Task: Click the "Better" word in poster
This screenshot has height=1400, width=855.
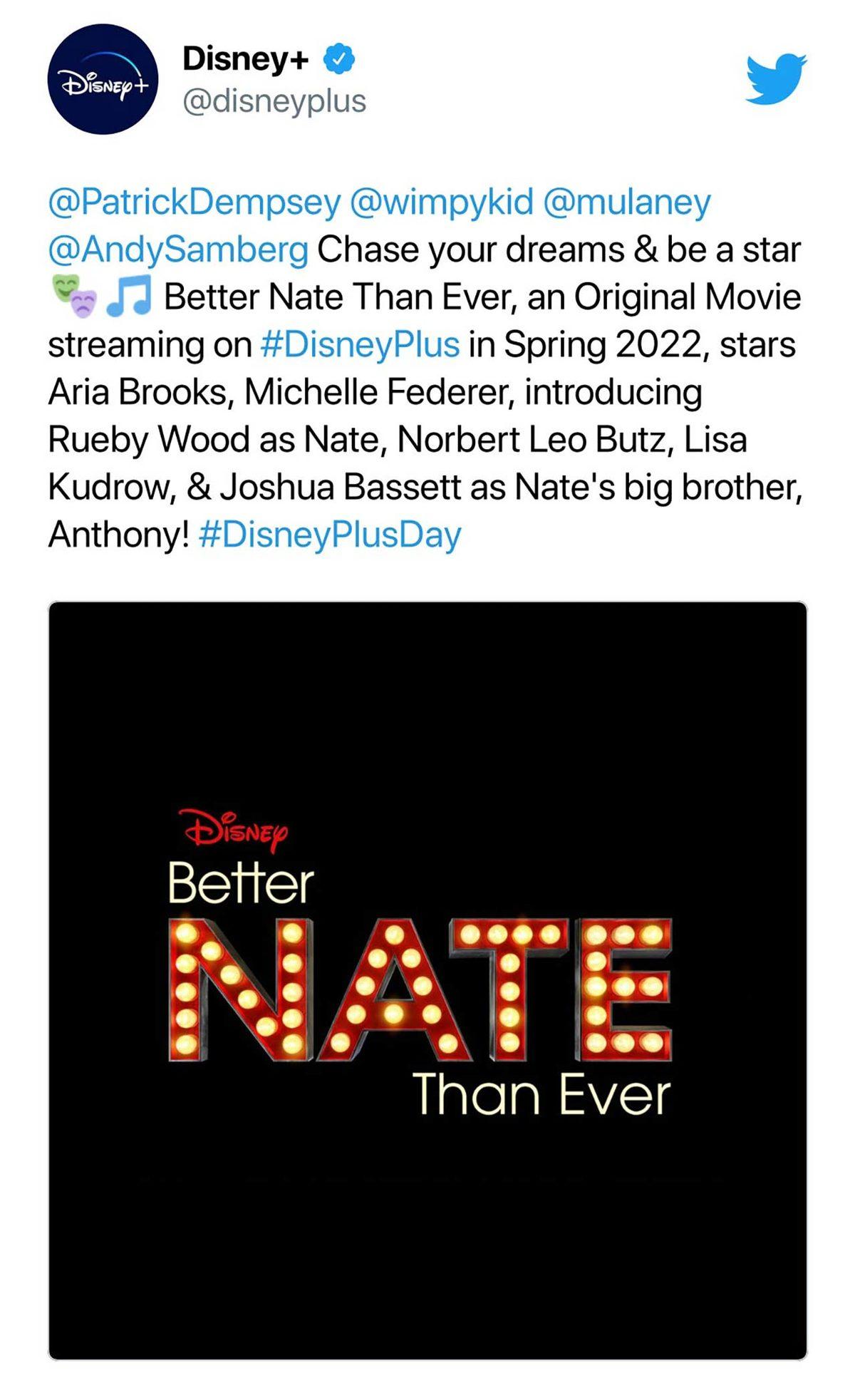Action: click(241, 883)
